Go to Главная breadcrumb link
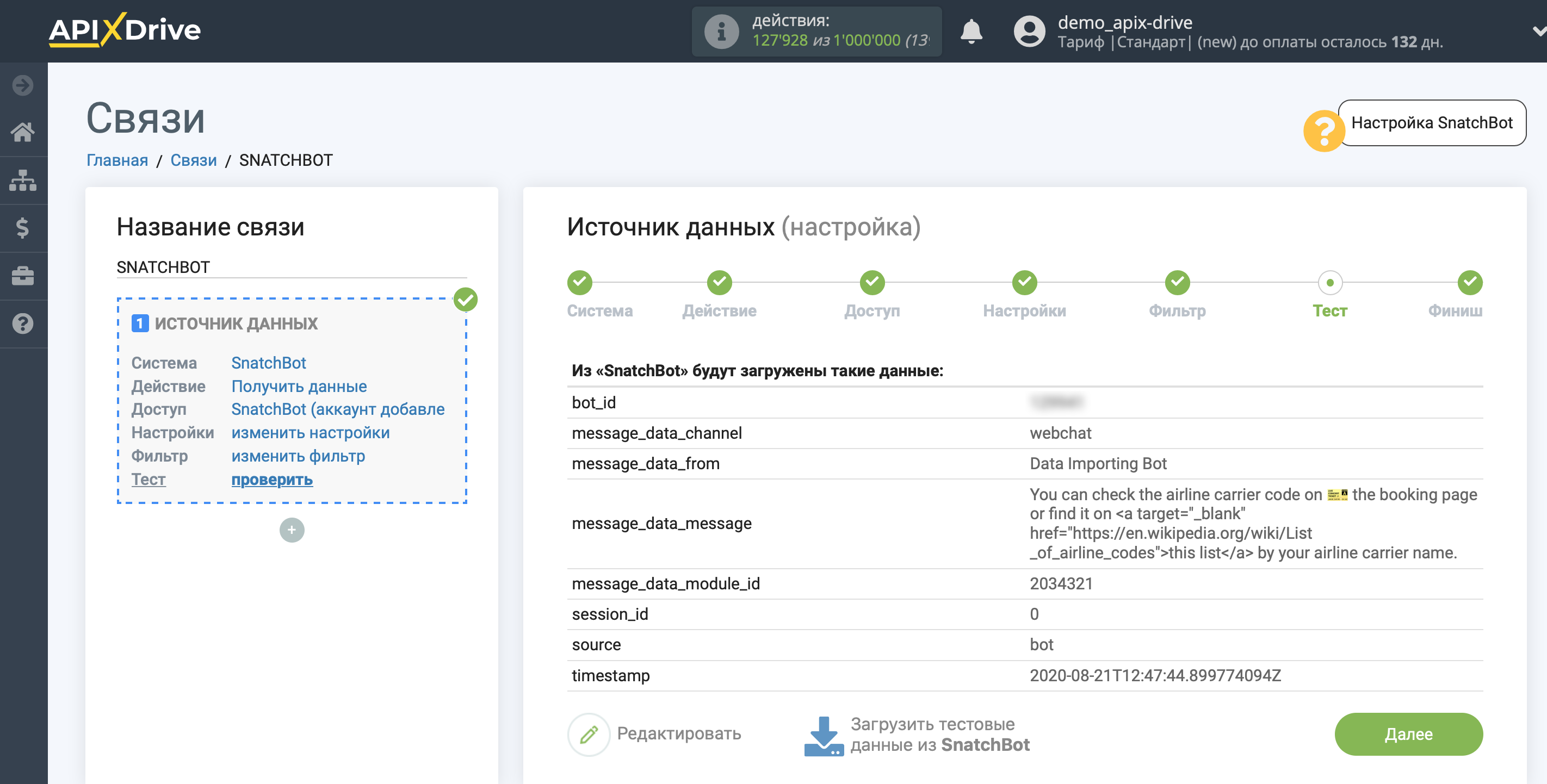Image resolution: width=1547 pixels, height=784 pixels. click(x=117, y=160)
